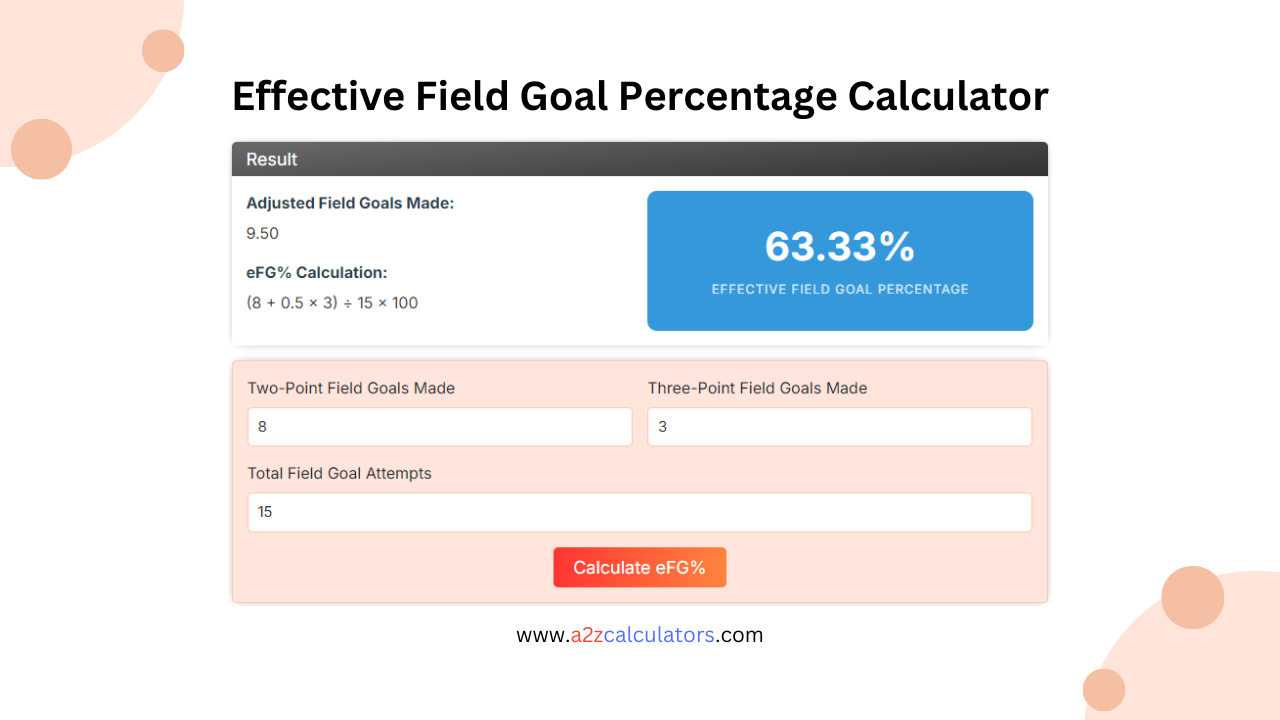Click the Total Field Goal Attempts field

639,512
